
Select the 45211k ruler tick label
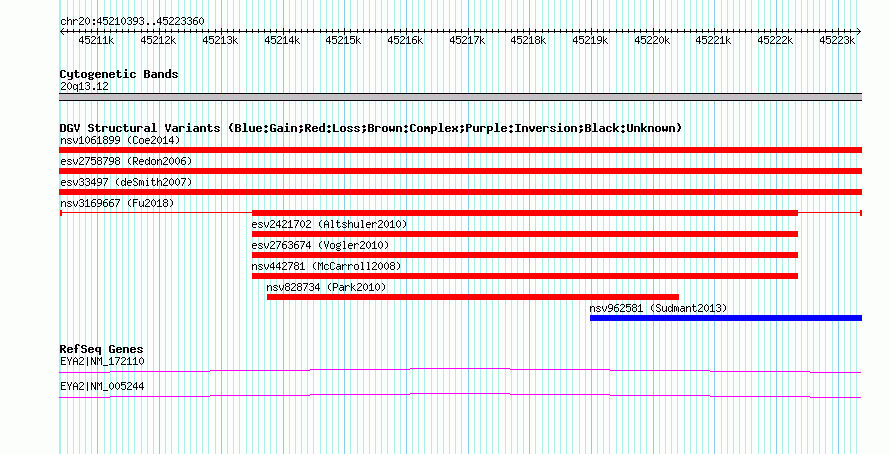tap(96, 40)
